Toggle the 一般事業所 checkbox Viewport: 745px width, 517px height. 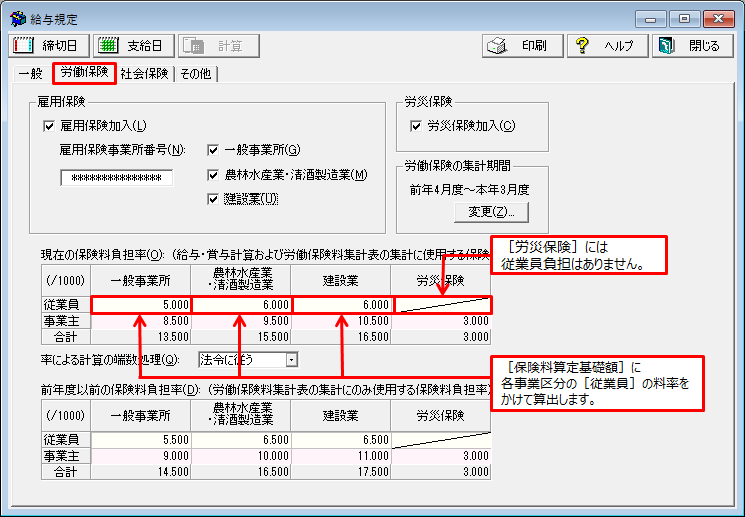(213, 151)
